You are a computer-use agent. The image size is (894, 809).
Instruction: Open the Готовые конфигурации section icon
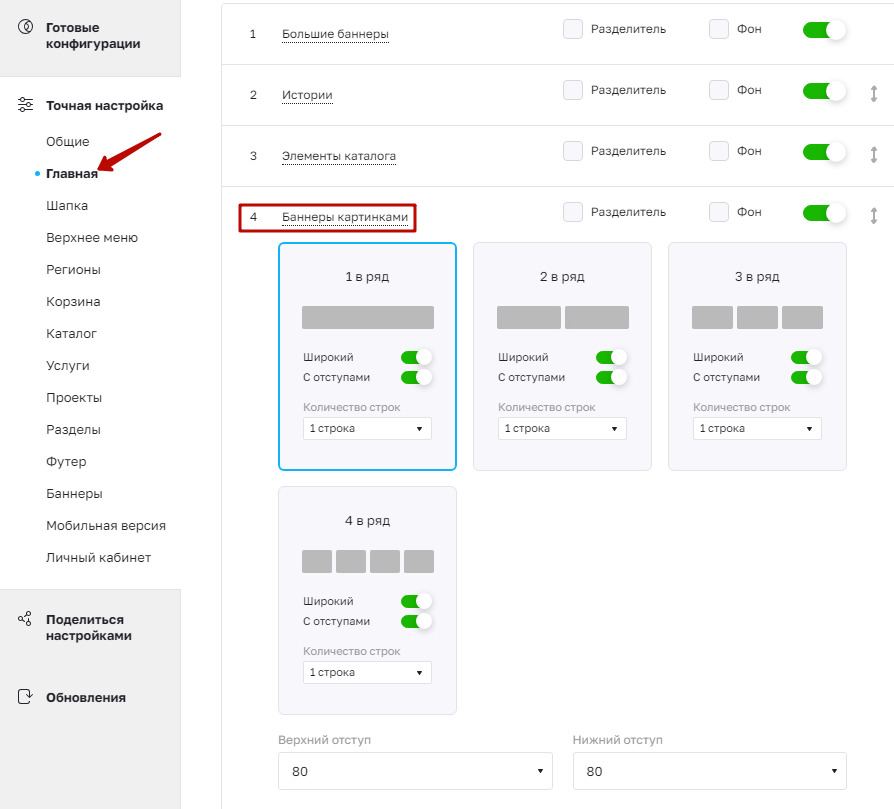coord(26,27)
